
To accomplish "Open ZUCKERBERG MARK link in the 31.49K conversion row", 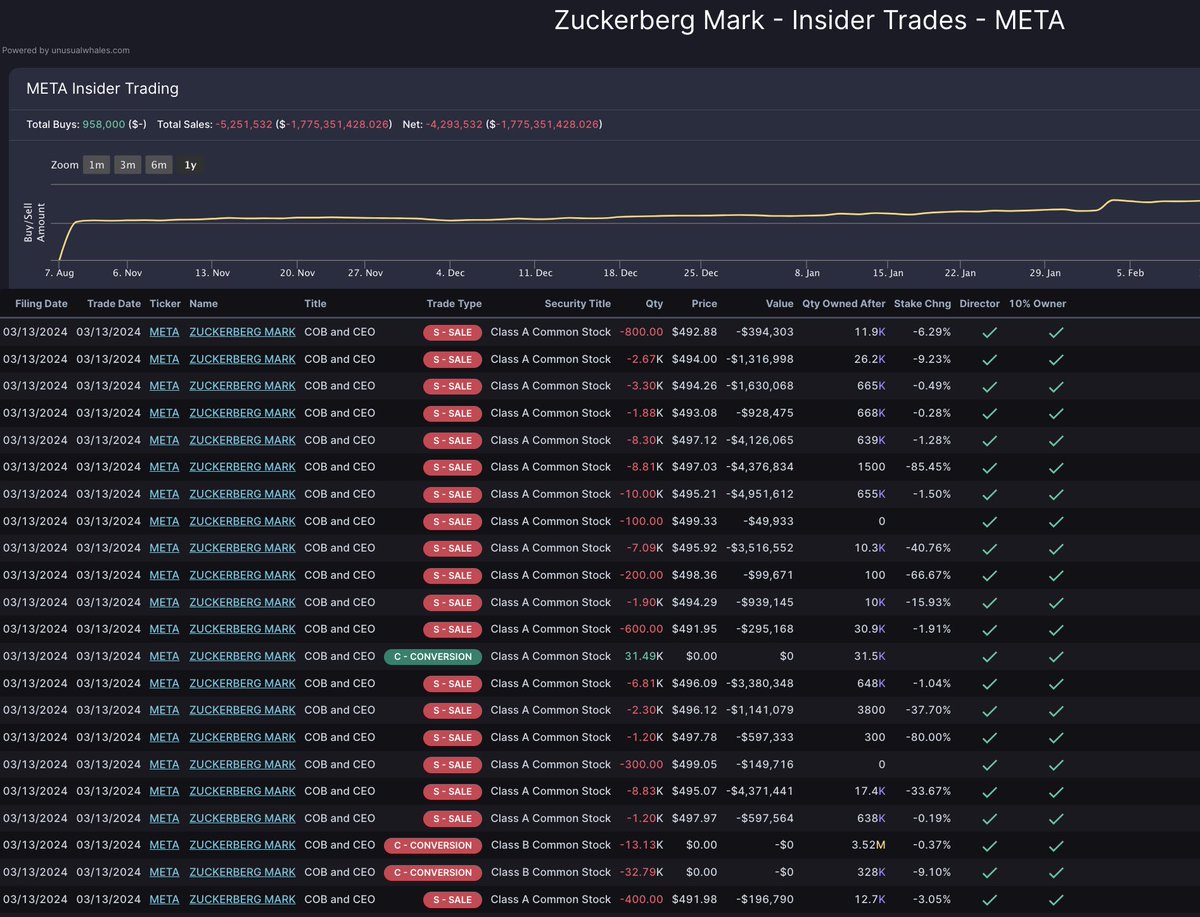I will (x=242, y=656).
